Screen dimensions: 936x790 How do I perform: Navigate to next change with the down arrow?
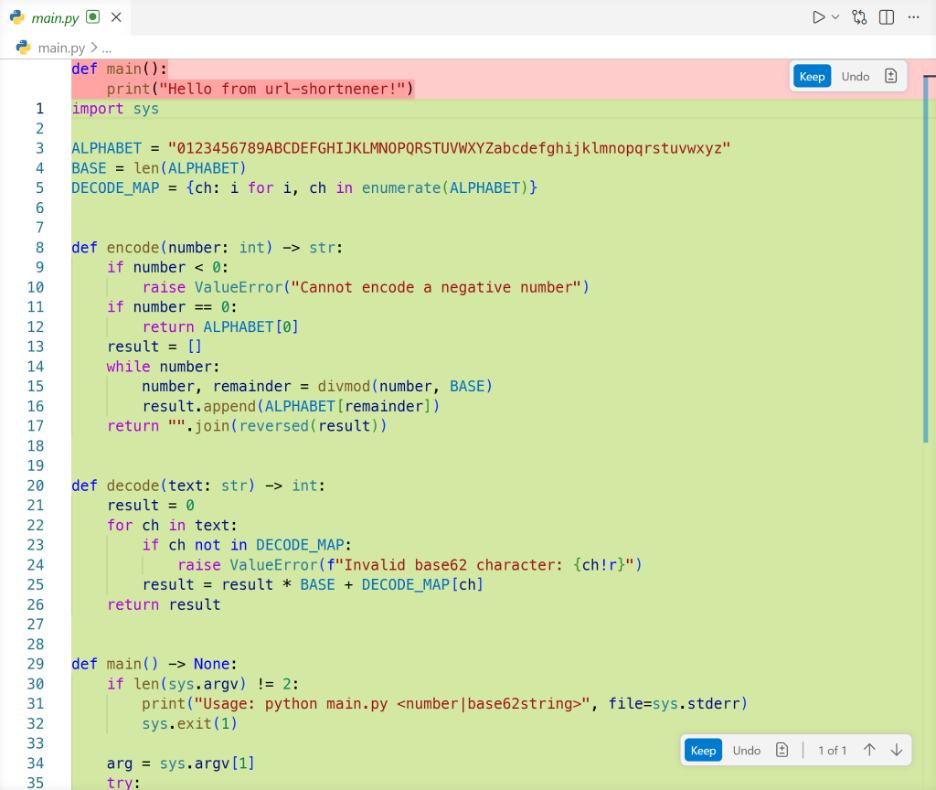coord(896,750)
